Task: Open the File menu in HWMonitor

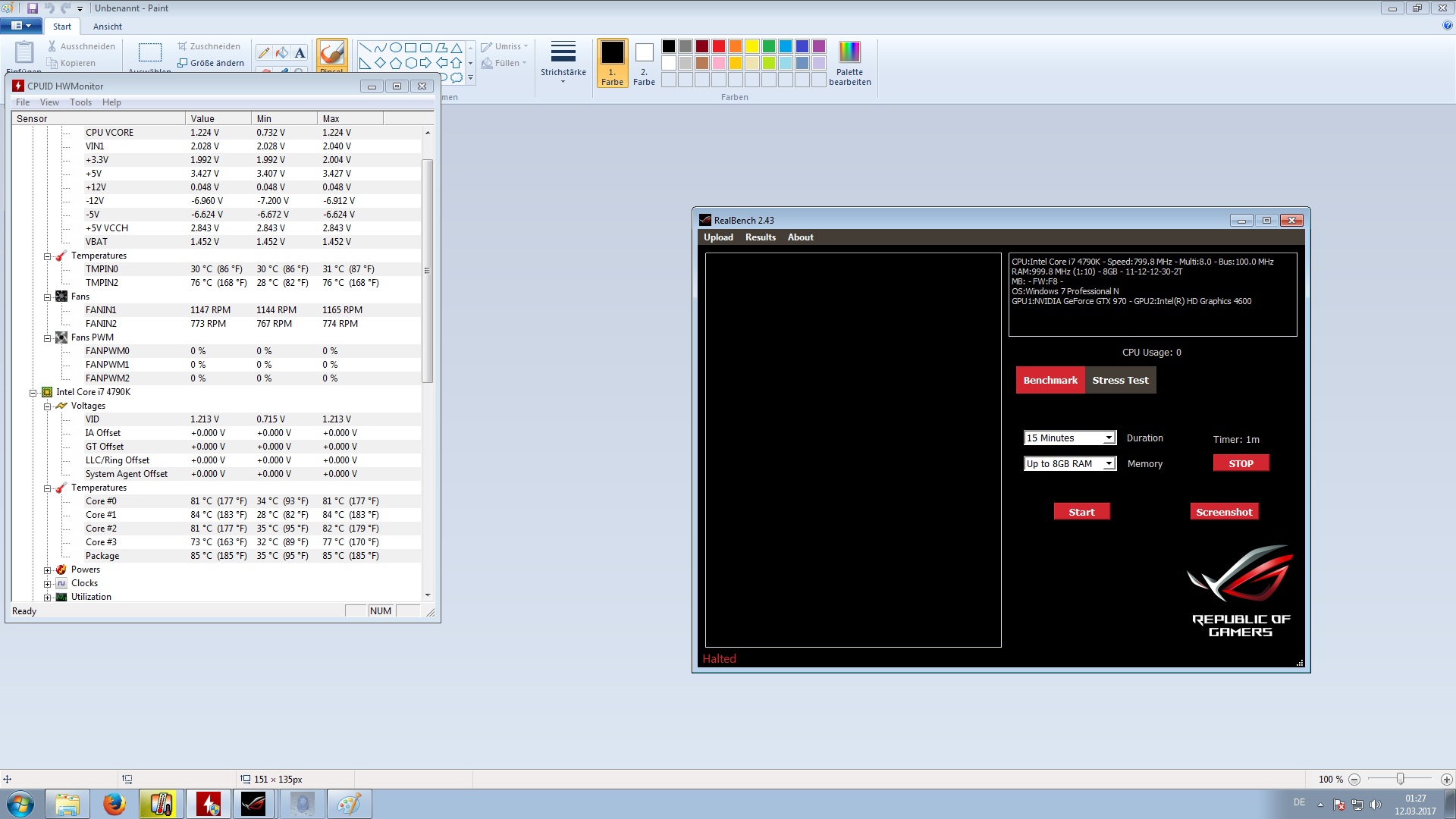Action: 23,102
